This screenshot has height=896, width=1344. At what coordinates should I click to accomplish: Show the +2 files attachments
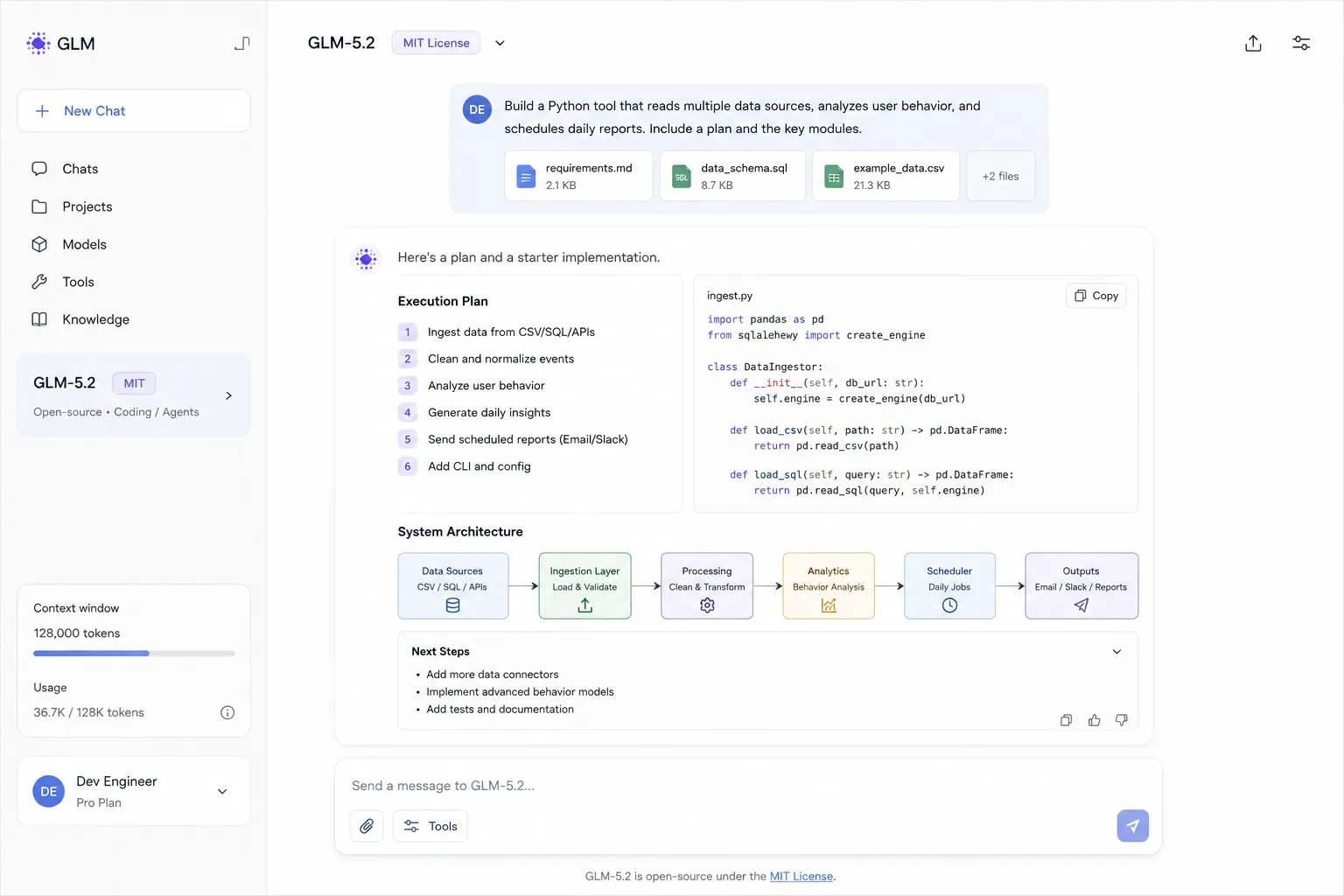pos(1000,176)
